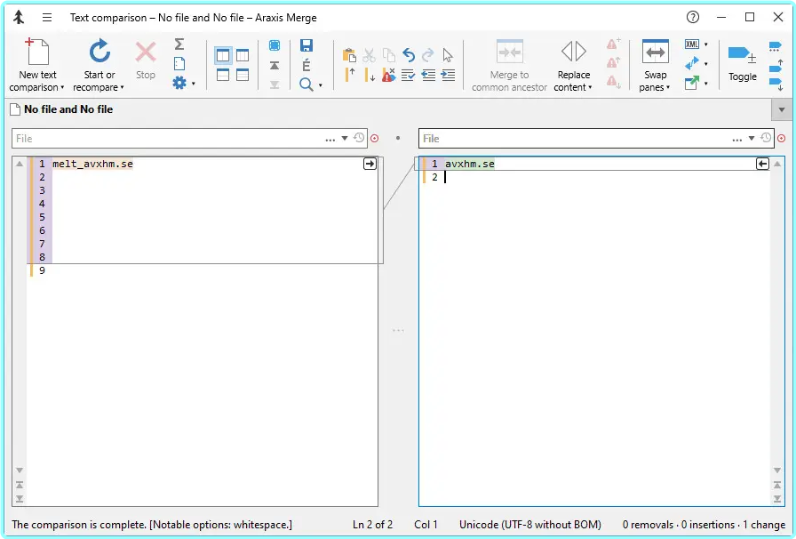Click the Araxis Merge tree logo icon
The image size is (796, 539).
19,17
